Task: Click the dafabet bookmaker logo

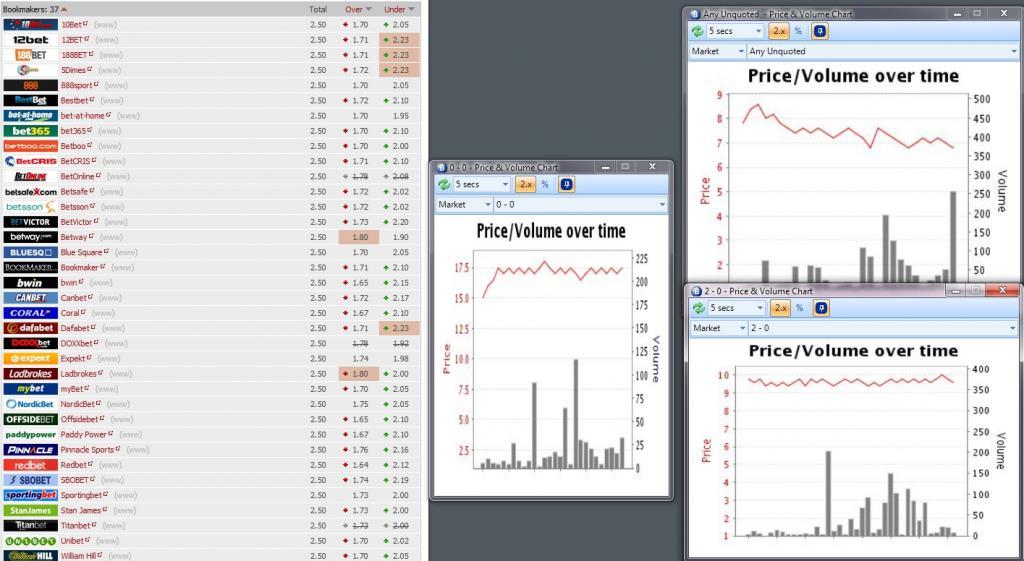Action: coord(31,328)
